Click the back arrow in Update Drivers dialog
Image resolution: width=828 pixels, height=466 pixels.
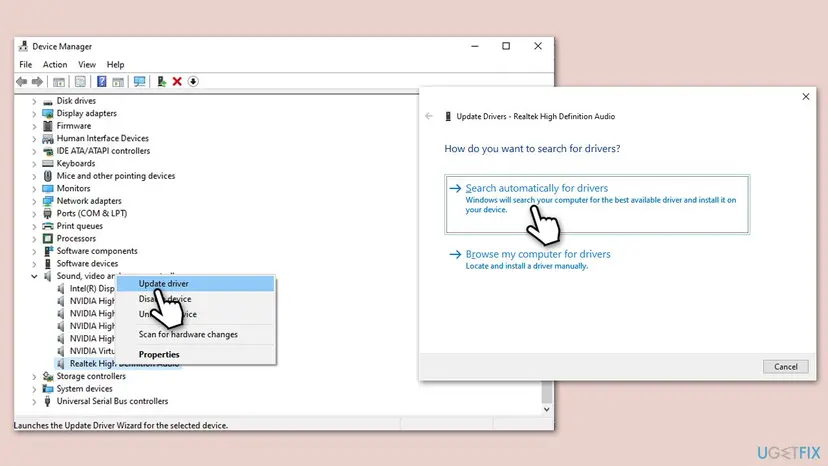pyautogui.click(x=429, y=116)
